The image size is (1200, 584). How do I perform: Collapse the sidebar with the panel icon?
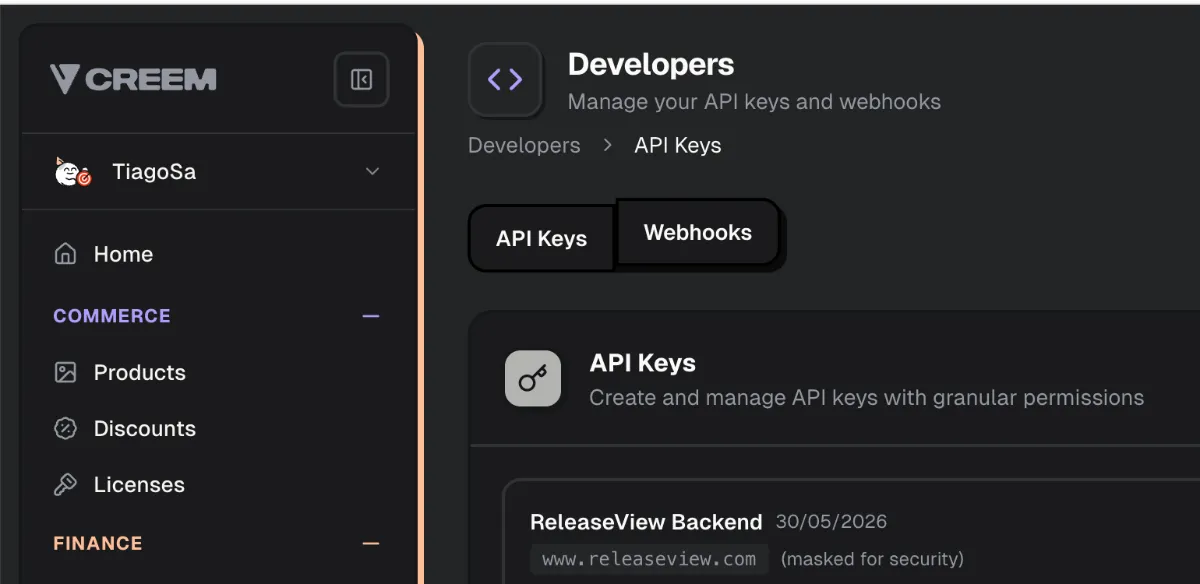pyautogui.click(x=361, y=80)
